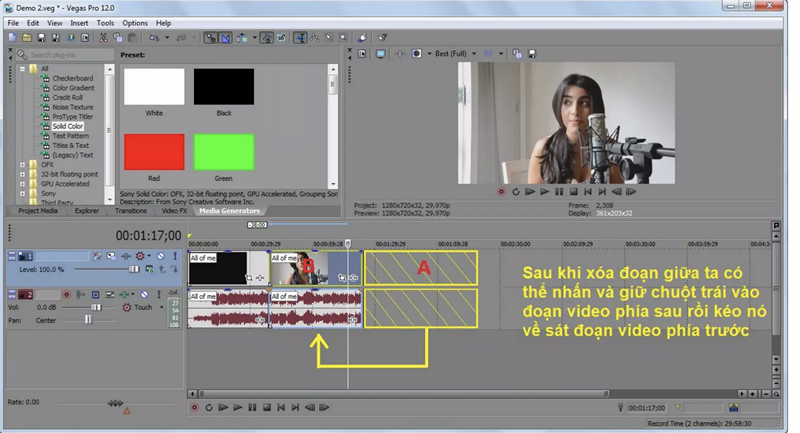Viewport: 800px width, 433px height.
Task: Click the scissors Cut icon
Action: pos(104,38)
